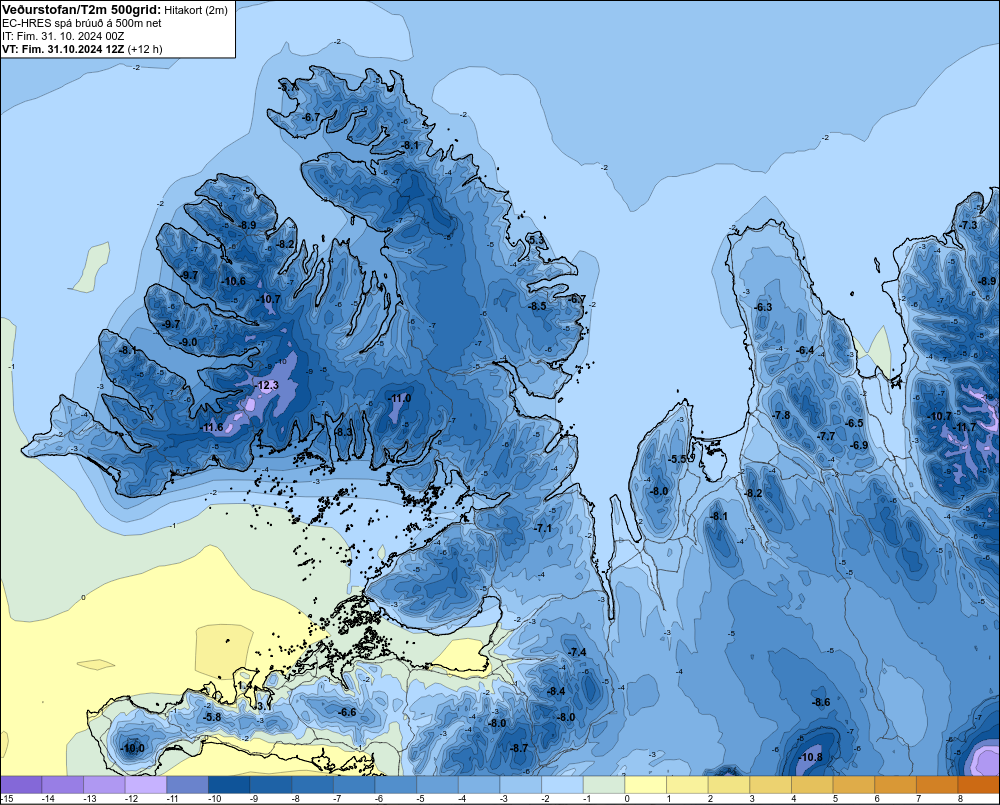Click the legend swatch between 3 and 4

pos(770,784)
